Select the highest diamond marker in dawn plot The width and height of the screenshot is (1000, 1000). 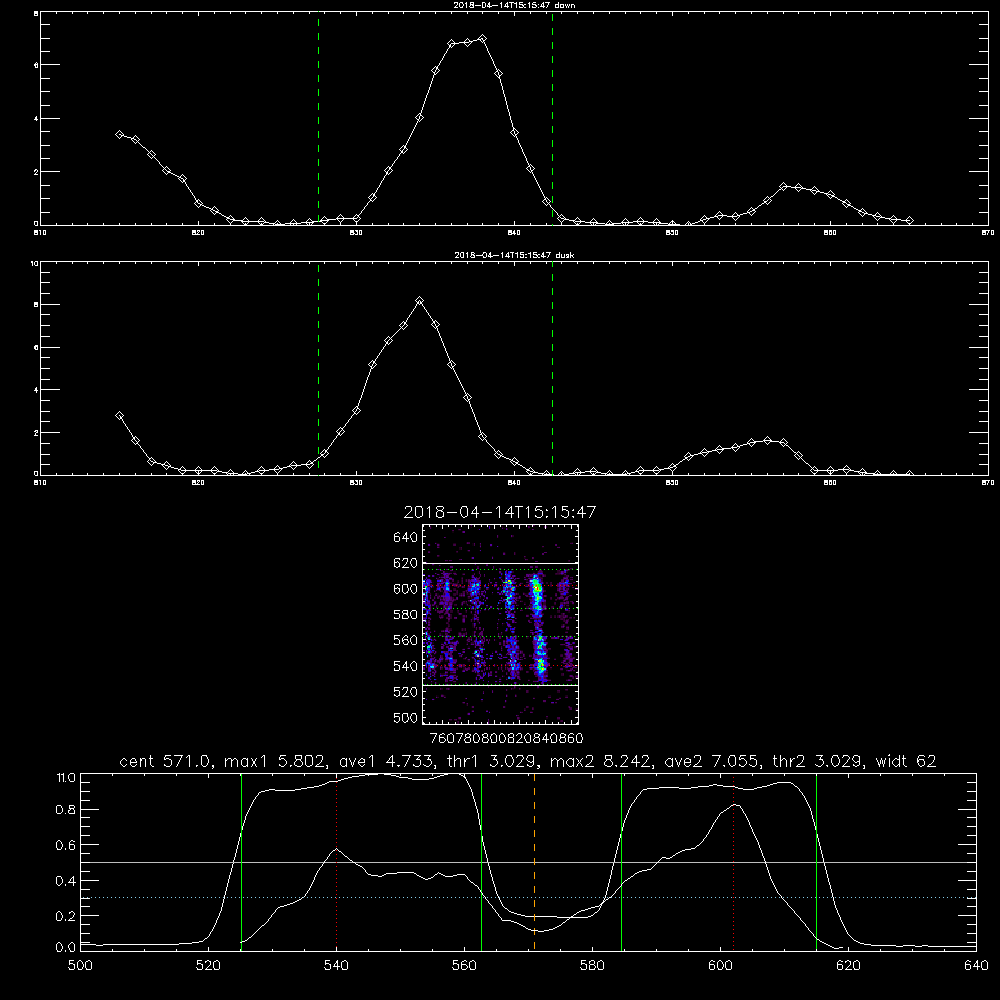(483, 38)
